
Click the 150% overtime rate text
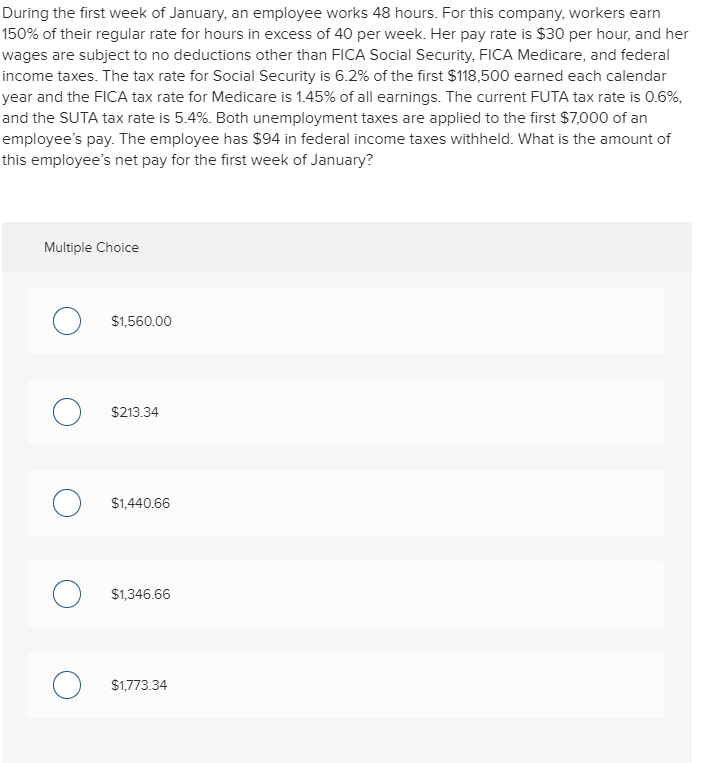click(x=21, y=34)
